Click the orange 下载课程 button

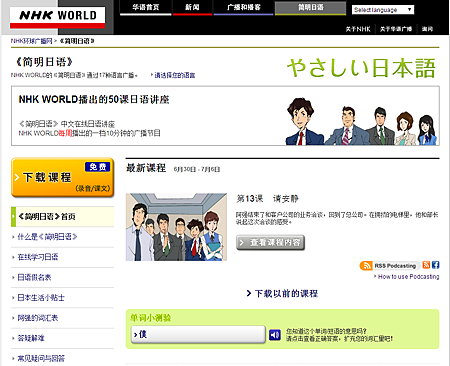pyautogui.click(x=63, y=177)
